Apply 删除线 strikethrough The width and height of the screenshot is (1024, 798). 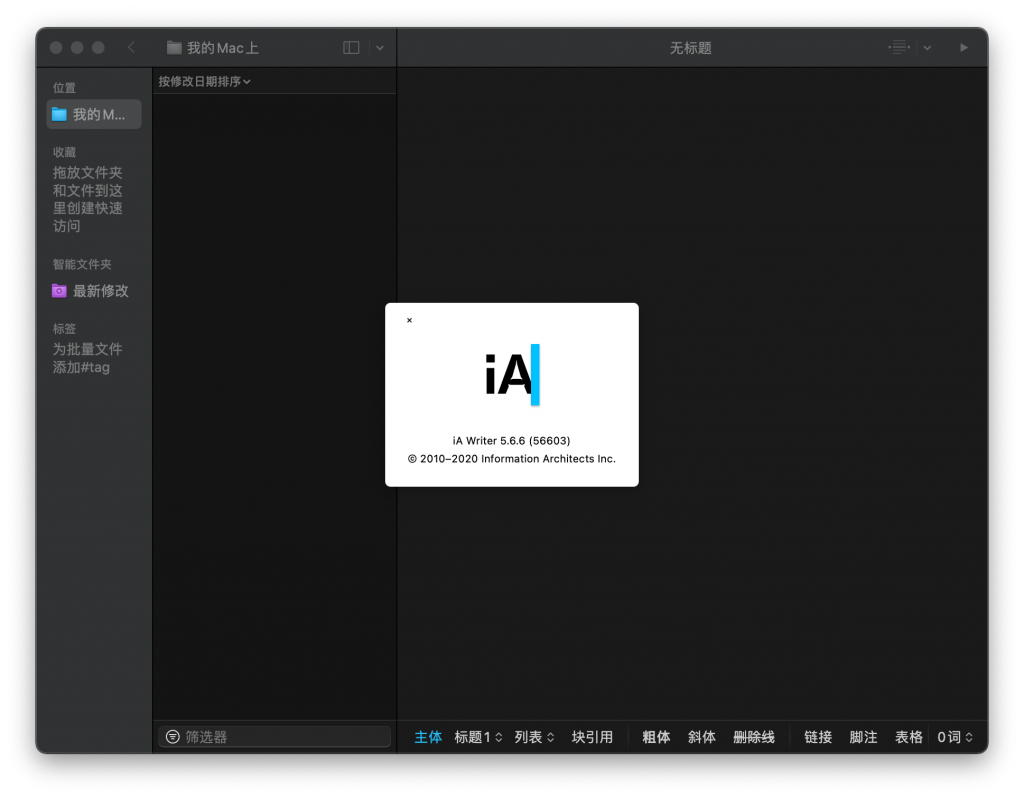pyautogui.click(x=754, y=737)
